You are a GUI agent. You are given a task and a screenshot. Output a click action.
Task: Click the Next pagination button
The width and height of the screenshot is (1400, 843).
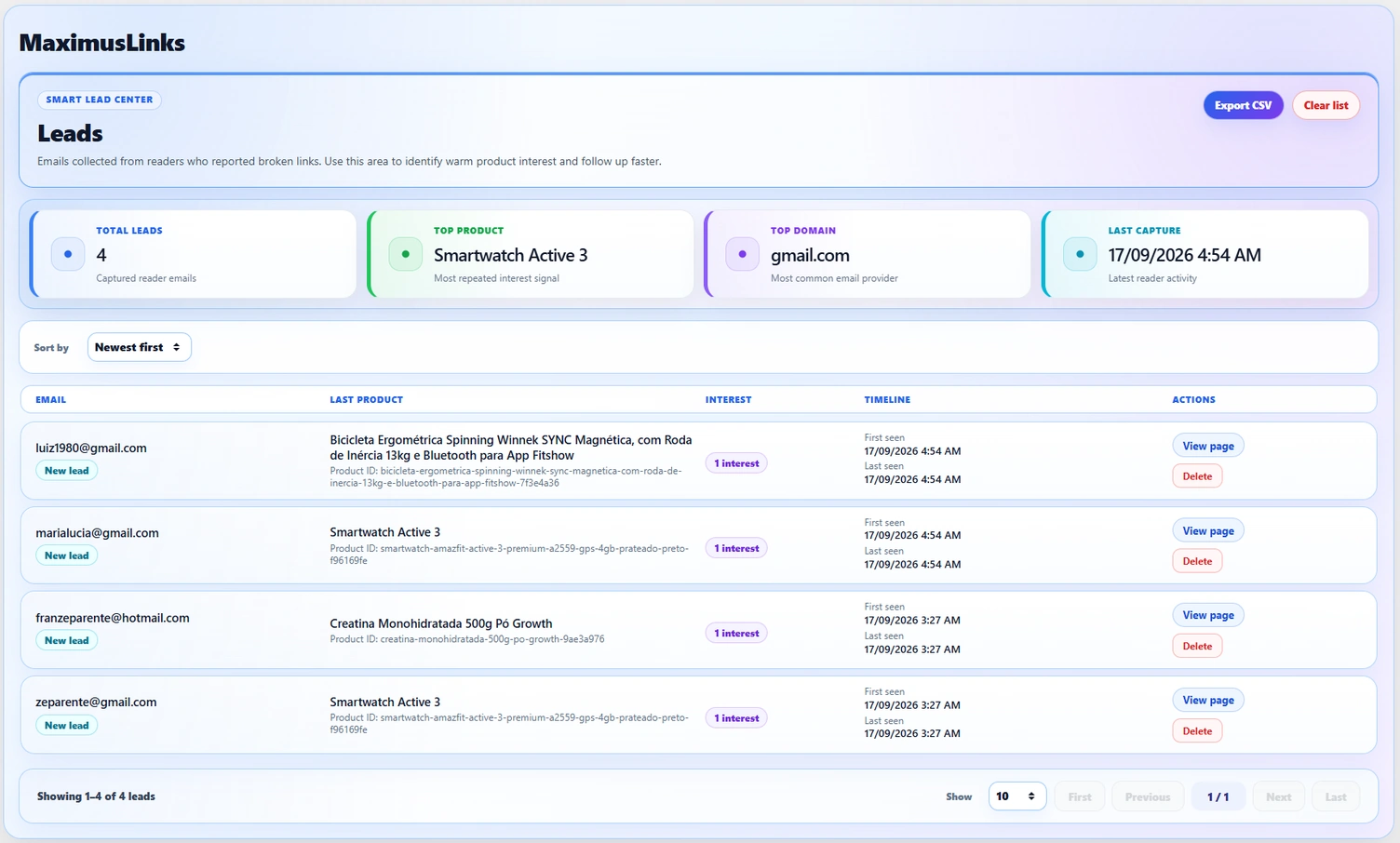tap(1278, 796)
